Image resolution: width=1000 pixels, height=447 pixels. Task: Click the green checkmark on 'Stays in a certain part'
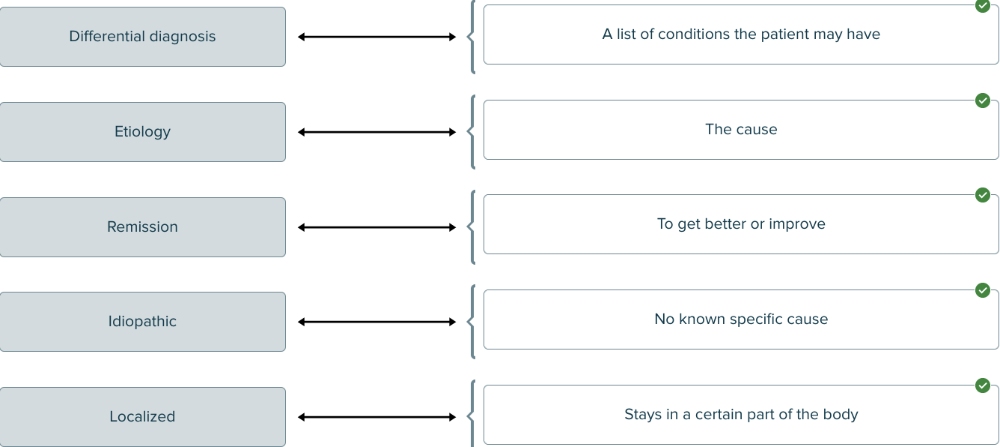(x=982, y=385)
